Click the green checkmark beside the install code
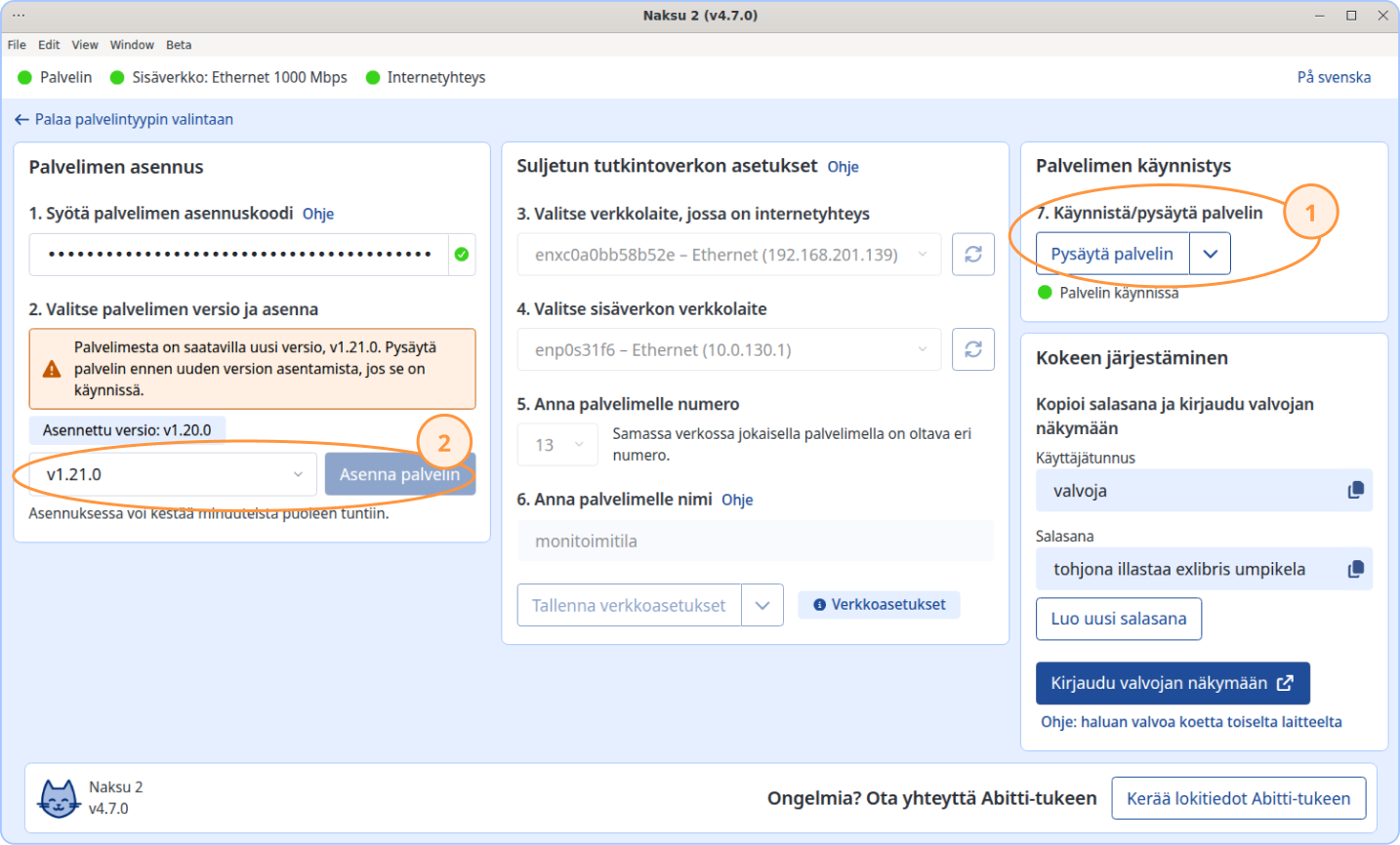The height and width of the screenshot is (845, 1400). (462, 255)
